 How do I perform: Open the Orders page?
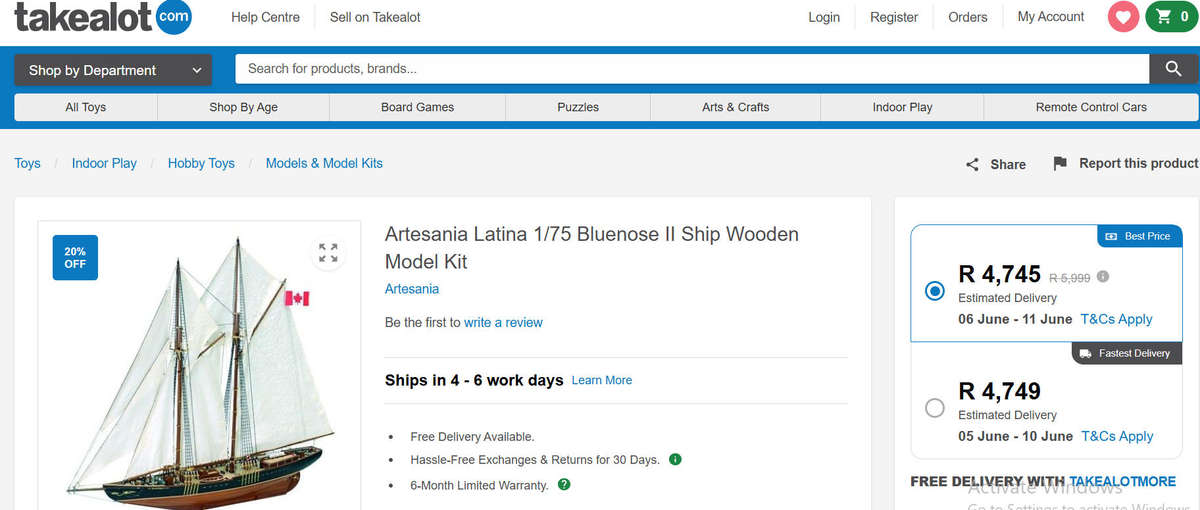pyautogui.click(x=968, y=17)
